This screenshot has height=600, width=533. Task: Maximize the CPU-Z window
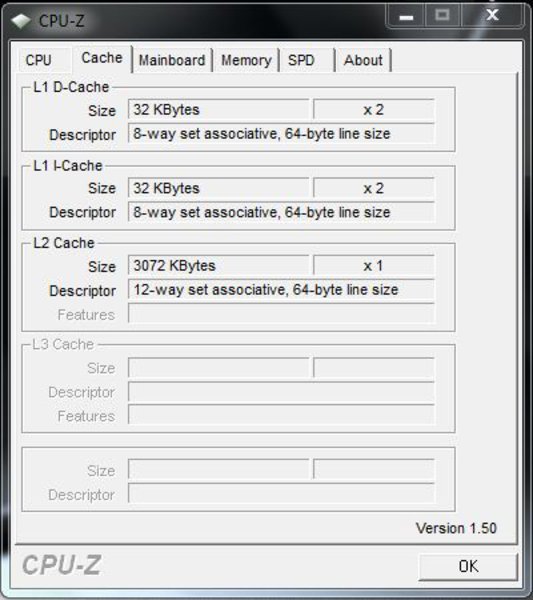(x=442, y=16)
